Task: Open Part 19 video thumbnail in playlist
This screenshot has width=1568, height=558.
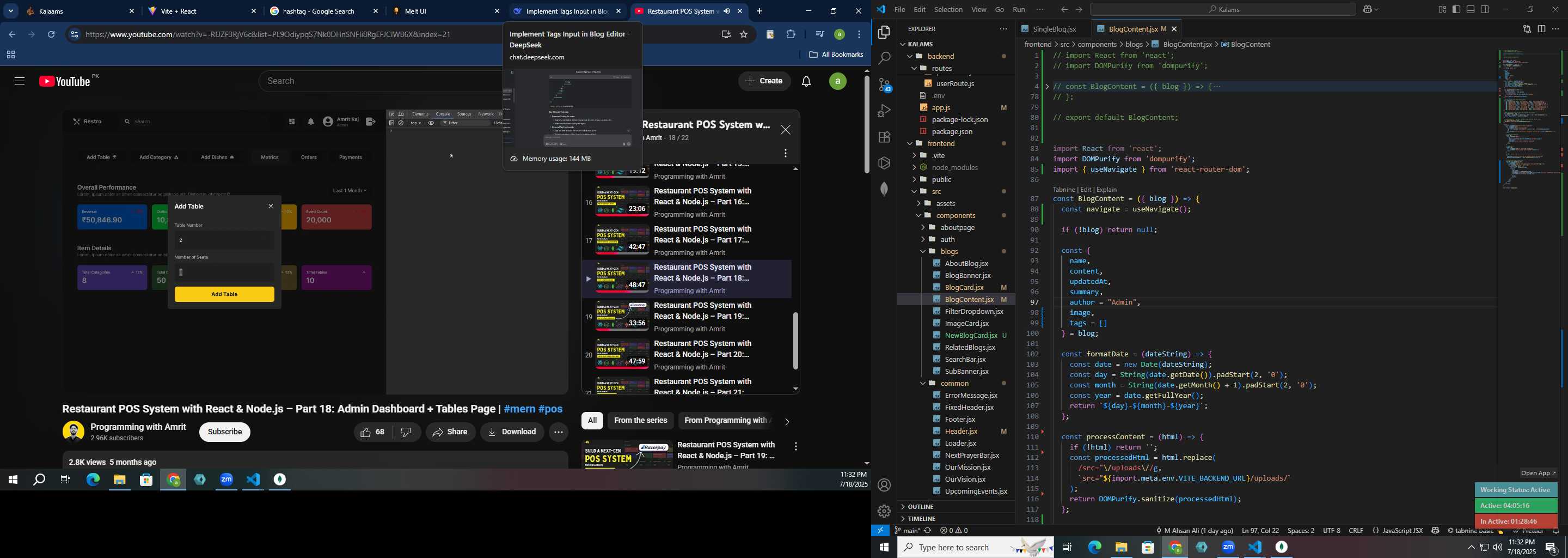Action: point(621,316)
